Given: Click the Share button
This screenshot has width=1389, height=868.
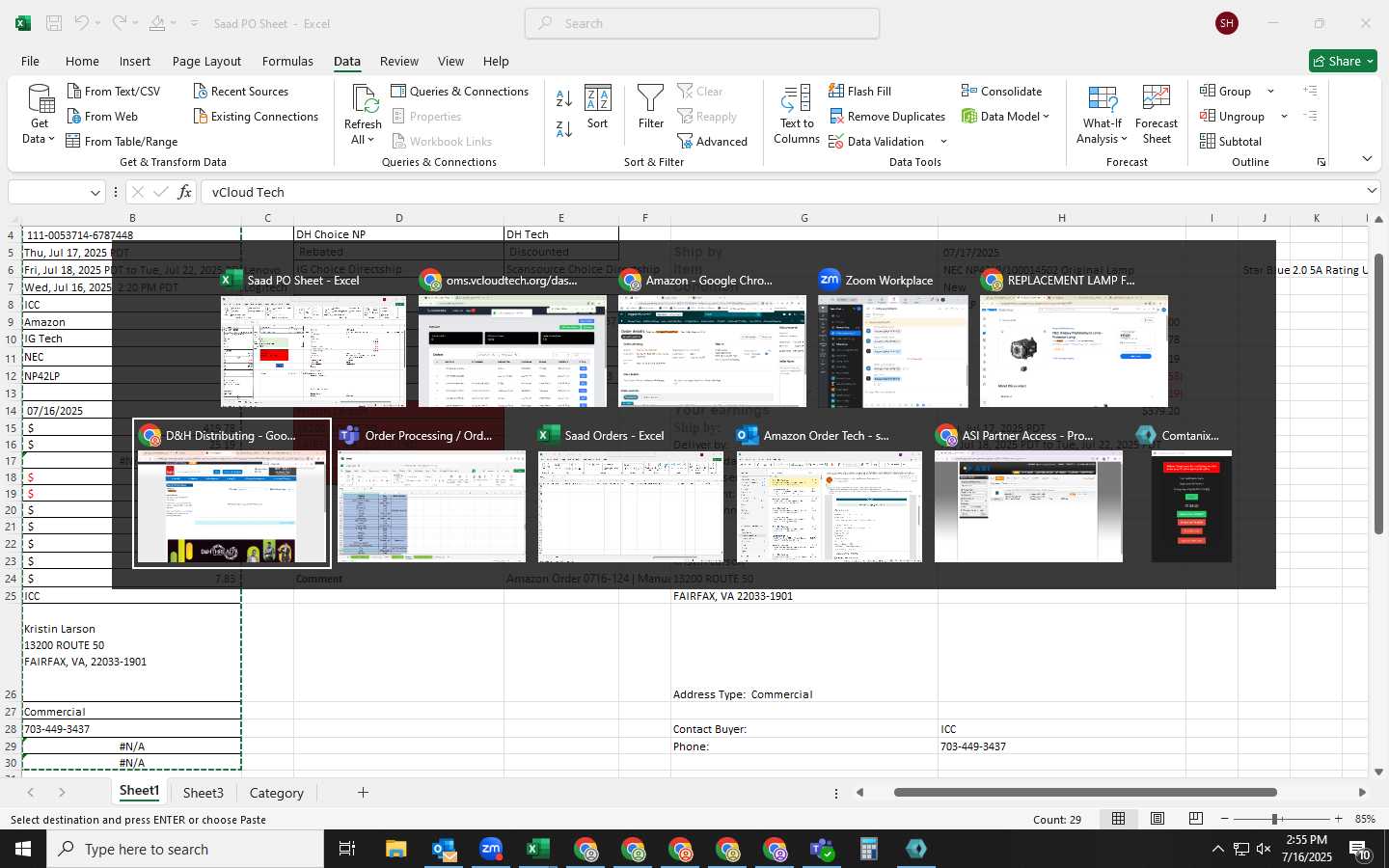Looking at the screenshot, I should 1343,61.
